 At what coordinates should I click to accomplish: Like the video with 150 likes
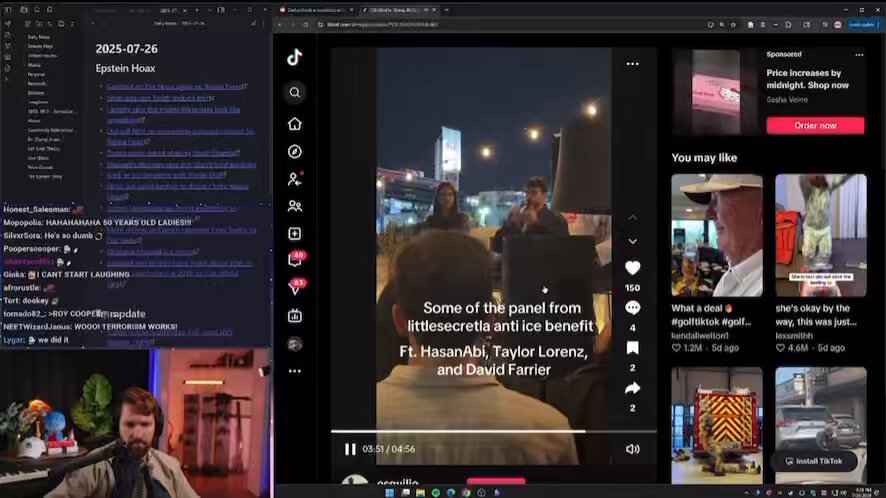click(x=632, y=268)
